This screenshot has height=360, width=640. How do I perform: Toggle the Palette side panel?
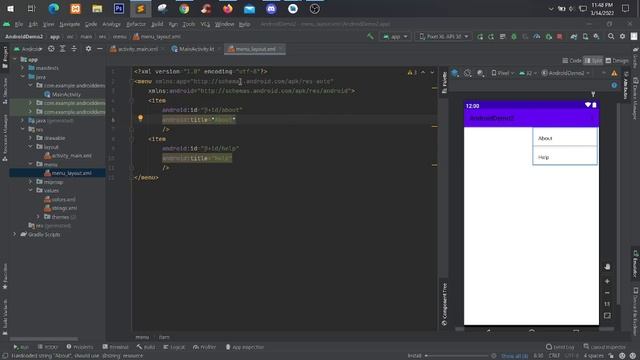point(444,82)
